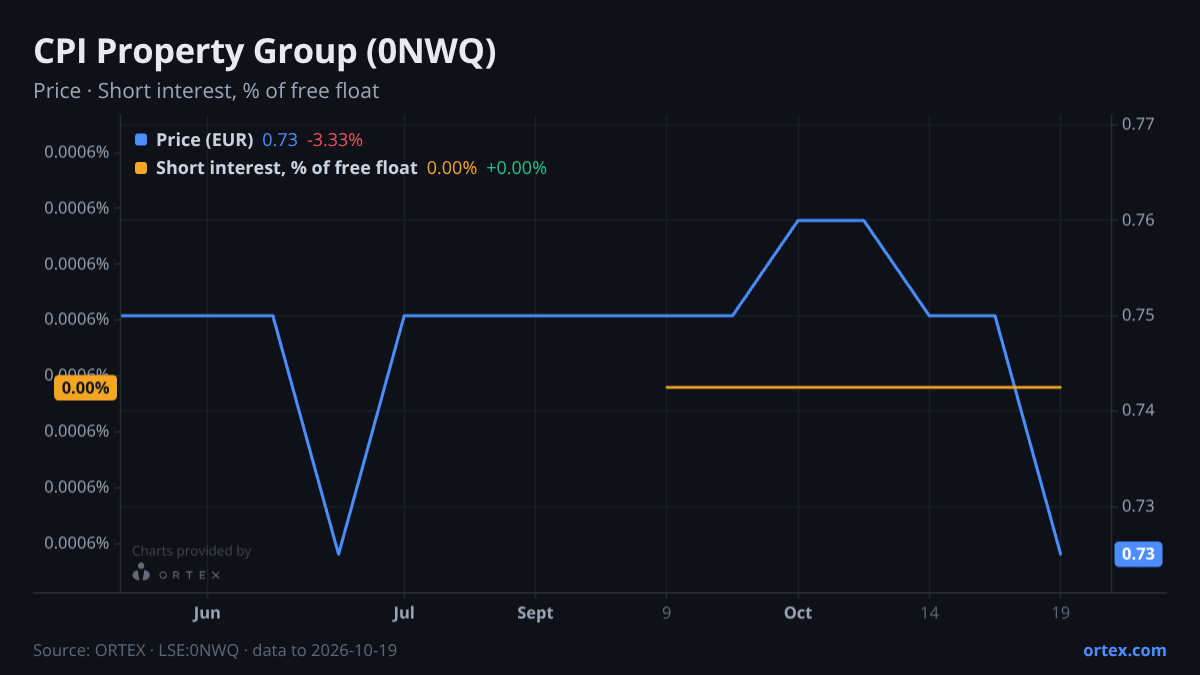
Task: Click the -3.33% price change value
Action: (x=334, y=140)
